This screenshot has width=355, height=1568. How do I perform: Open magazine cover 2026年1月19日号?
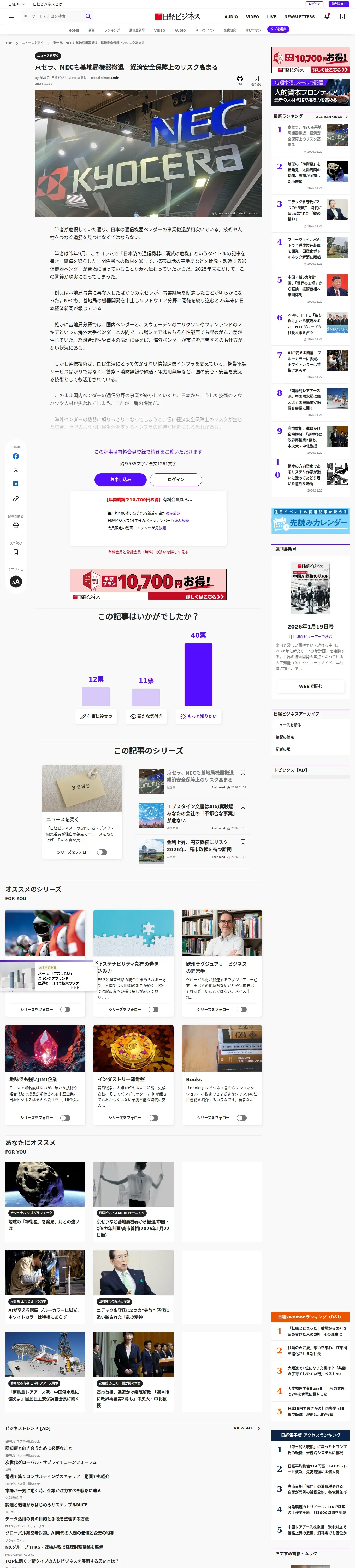pos(311,588)
